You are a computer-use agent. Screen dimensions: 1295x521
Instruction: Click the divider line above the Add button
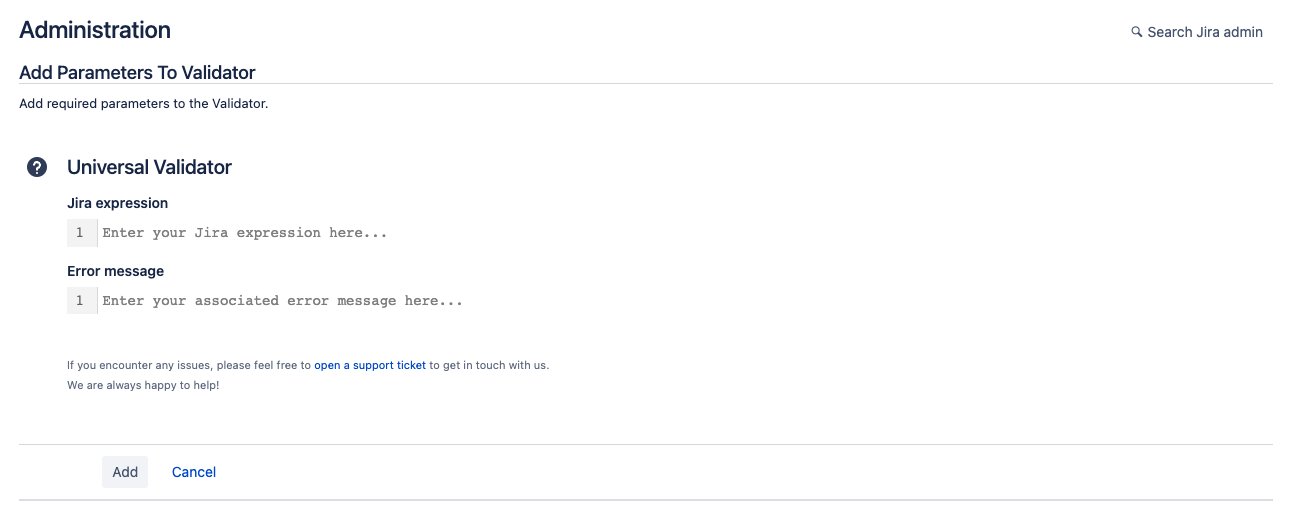(x=646, y=444)
